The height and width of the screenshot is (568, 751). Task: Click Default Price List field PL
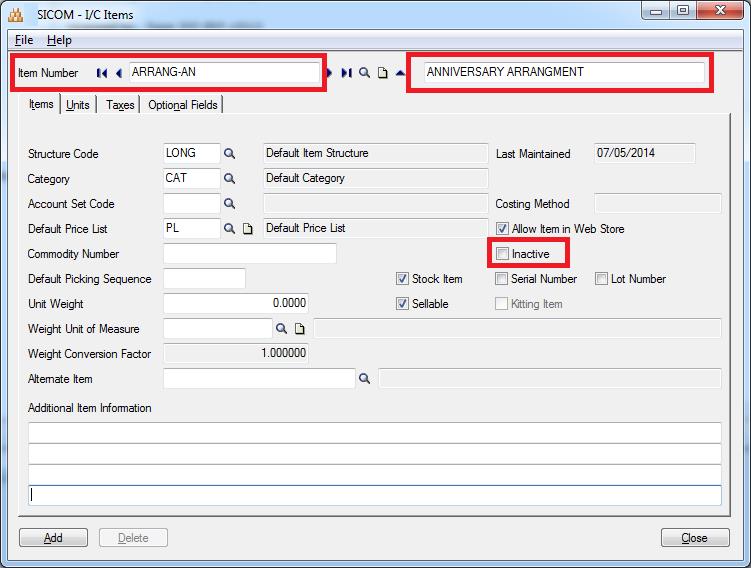coord(192,228)
